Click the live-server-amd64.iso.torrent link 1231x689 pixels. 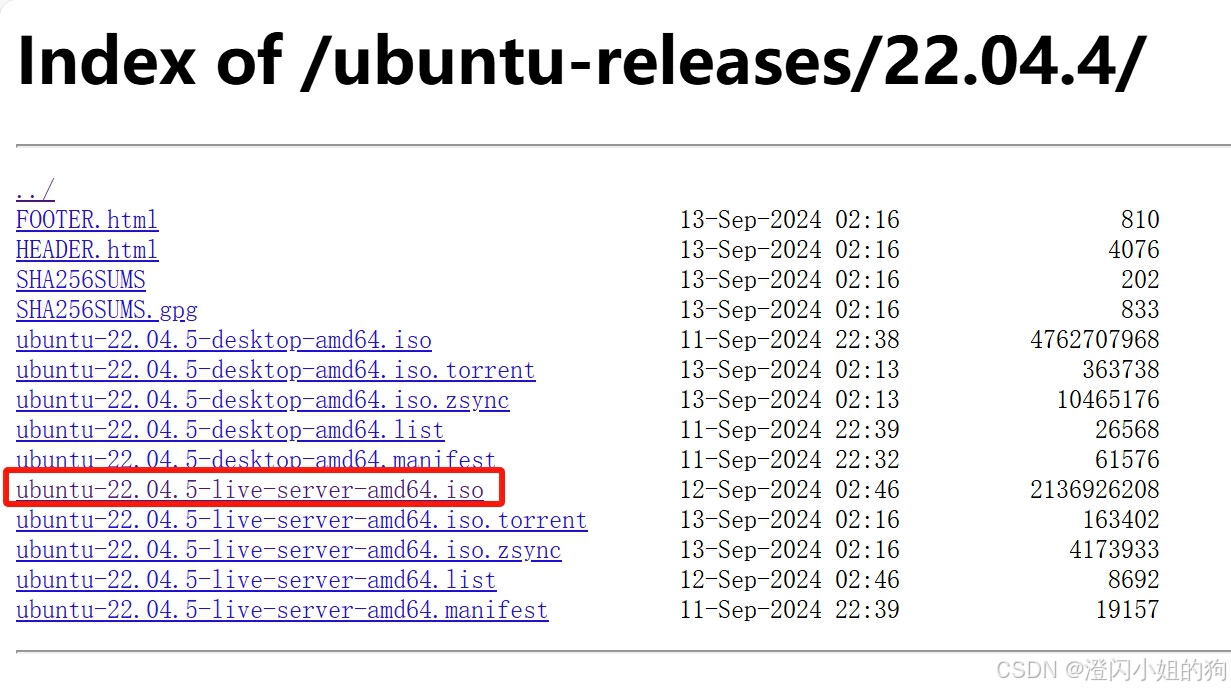[301, 520]
